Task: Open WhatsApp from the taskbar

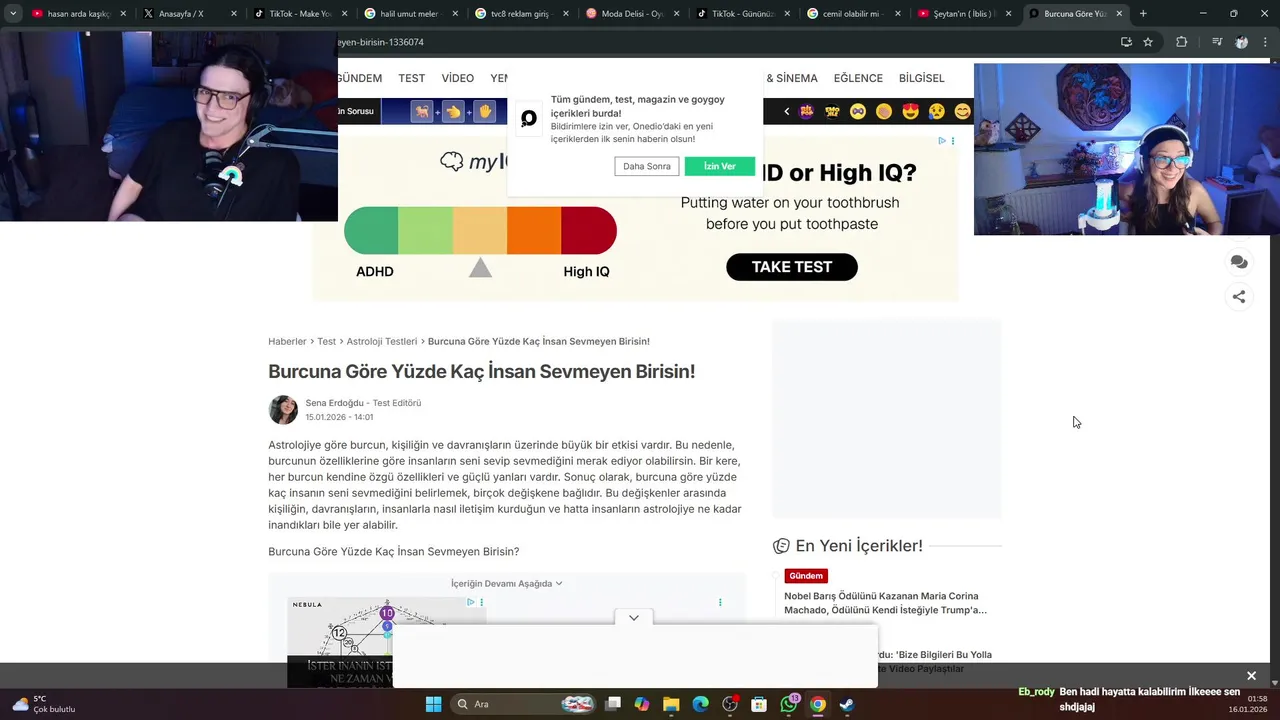Action: [789, 704]
